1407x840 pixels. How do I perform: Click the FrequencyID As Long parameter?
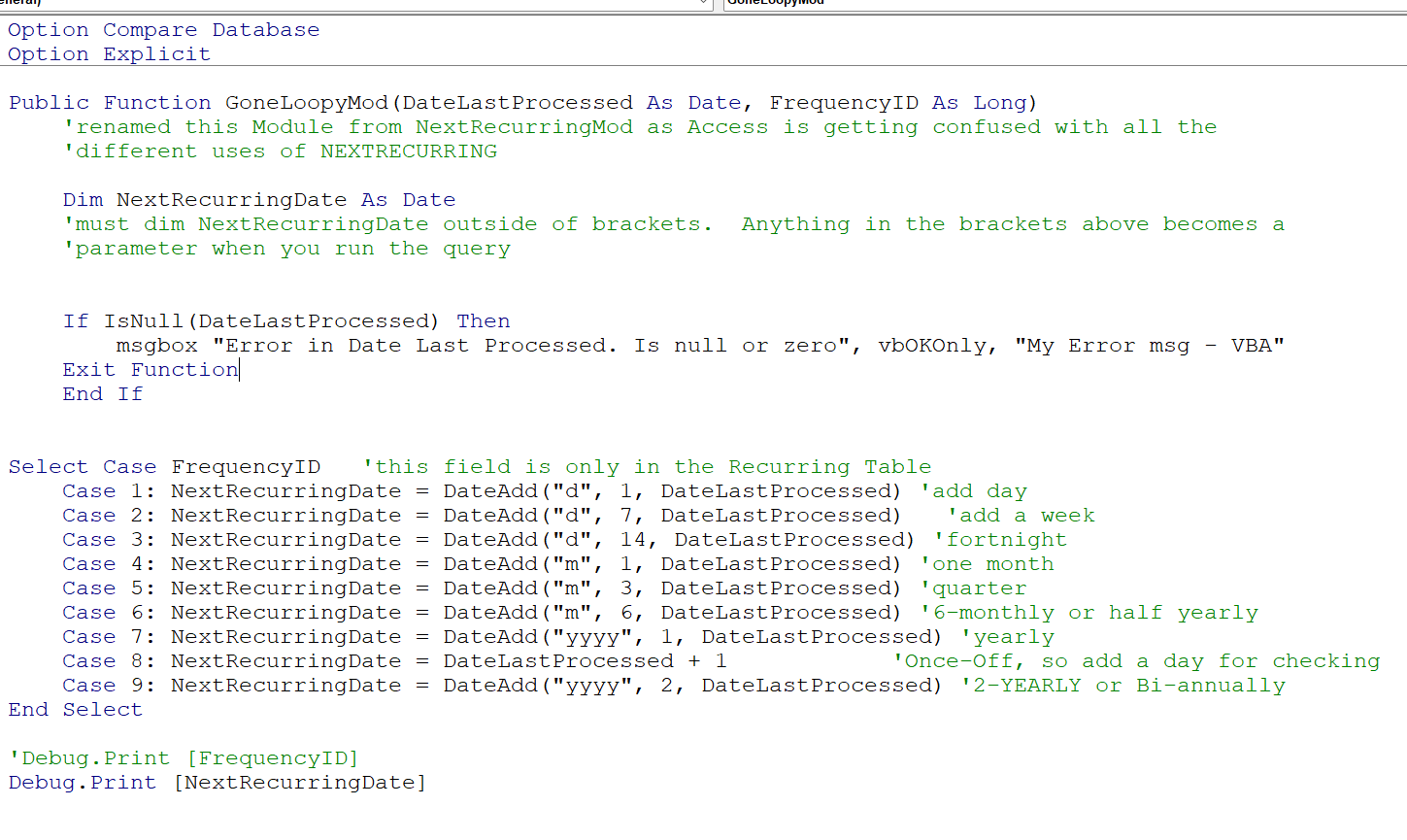tap(898, 103)
